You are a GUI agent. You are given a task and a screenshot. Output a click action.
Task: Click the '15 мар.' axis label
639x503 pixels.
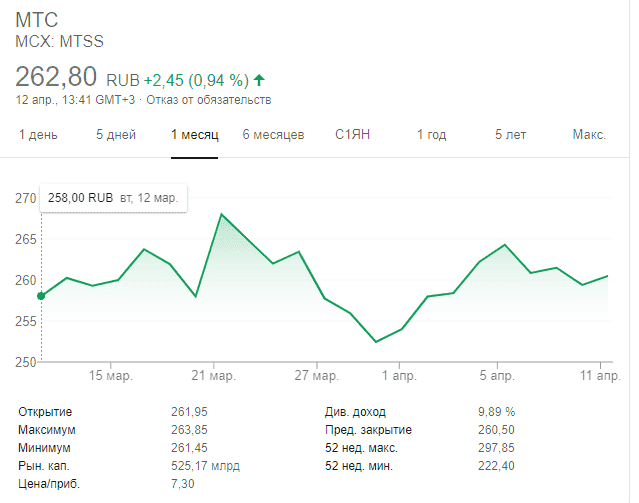pos(111,375)
